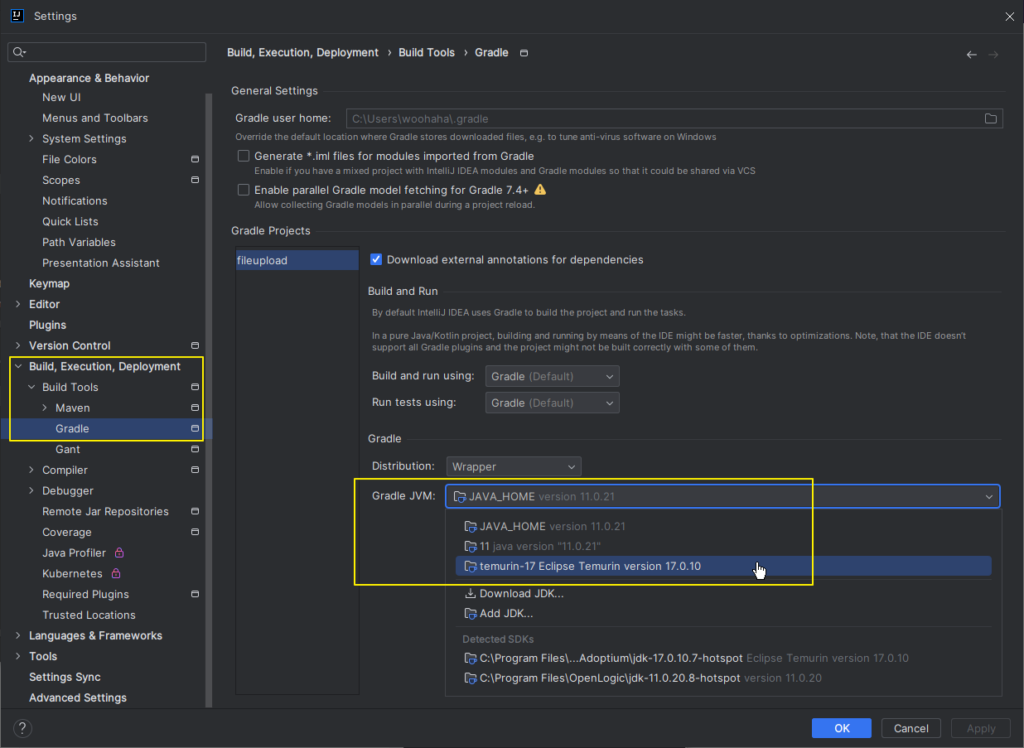The width and height of the screenshot is (1024, 748).
Task: Open the Distribution Wrapper dropdown
Action: pos(513,466)
